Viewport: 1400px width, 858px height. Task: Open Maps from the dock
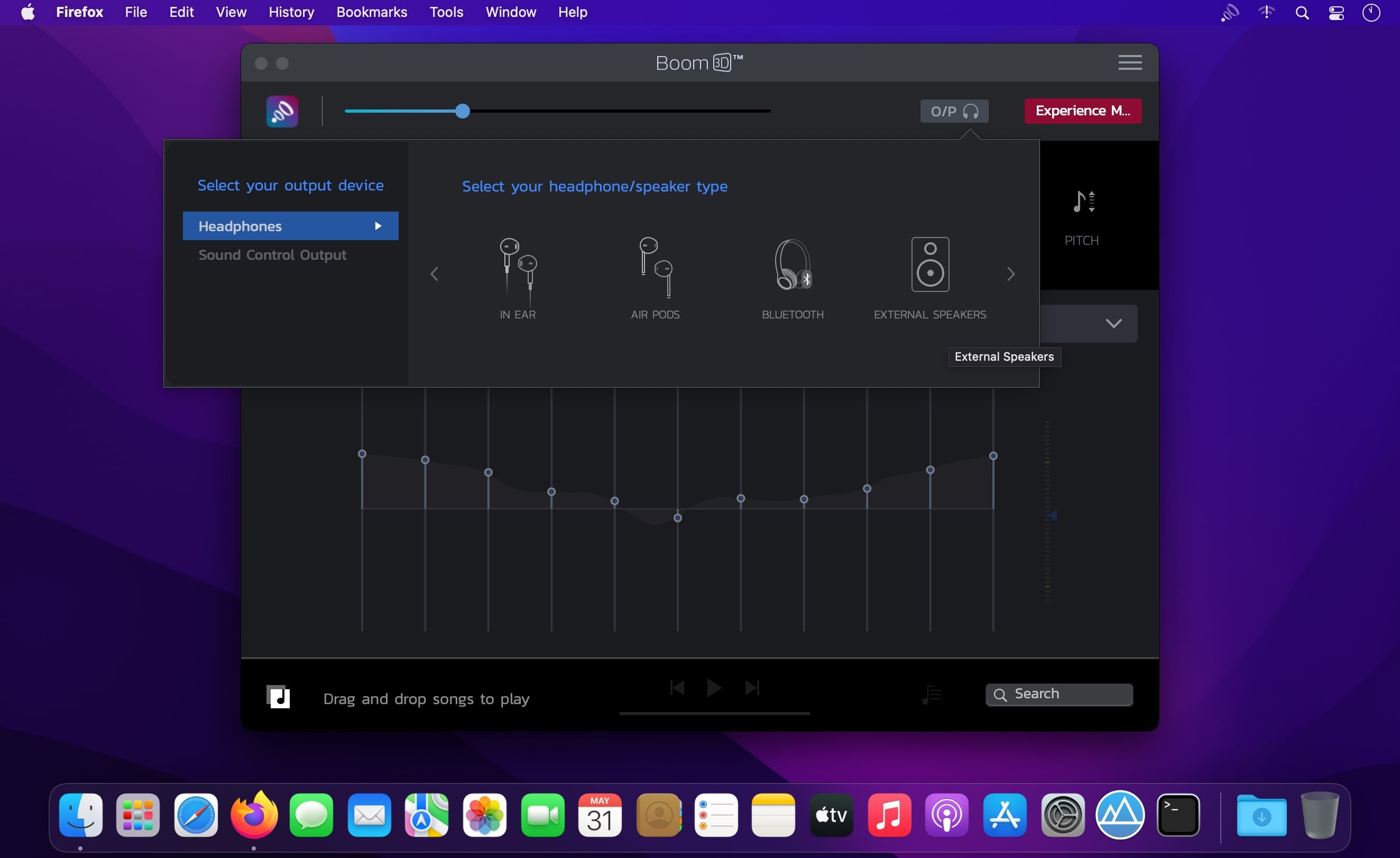click(427, 815)
